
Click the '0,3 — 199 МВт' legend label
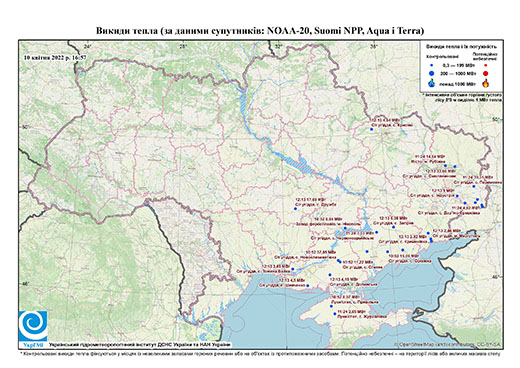457,66
